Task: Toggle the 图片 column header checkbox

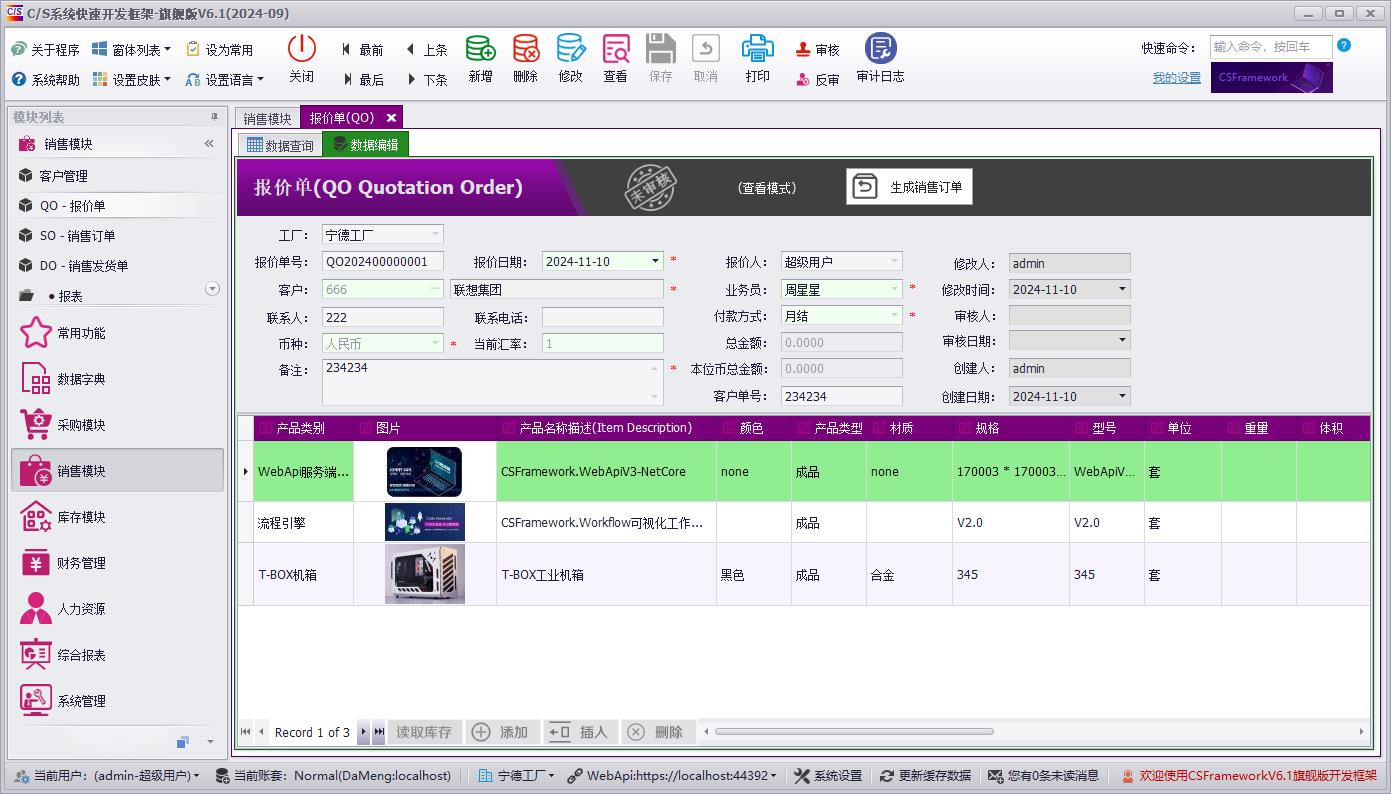Action: [x=365, y=428]
